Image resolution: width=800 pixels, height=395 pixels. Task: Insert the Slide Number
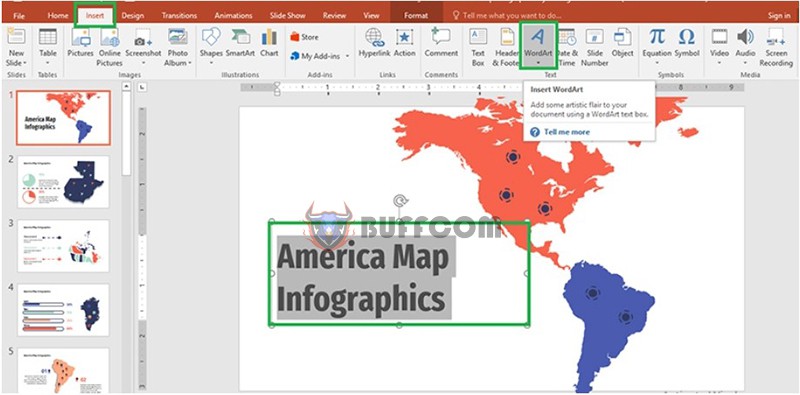click(594, 47)
